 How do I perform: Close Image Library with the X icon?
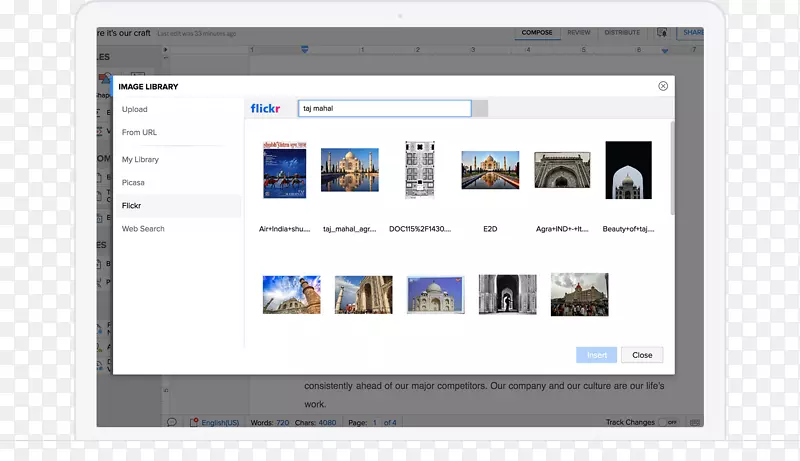pyautogui.click(x=663, y=87)
